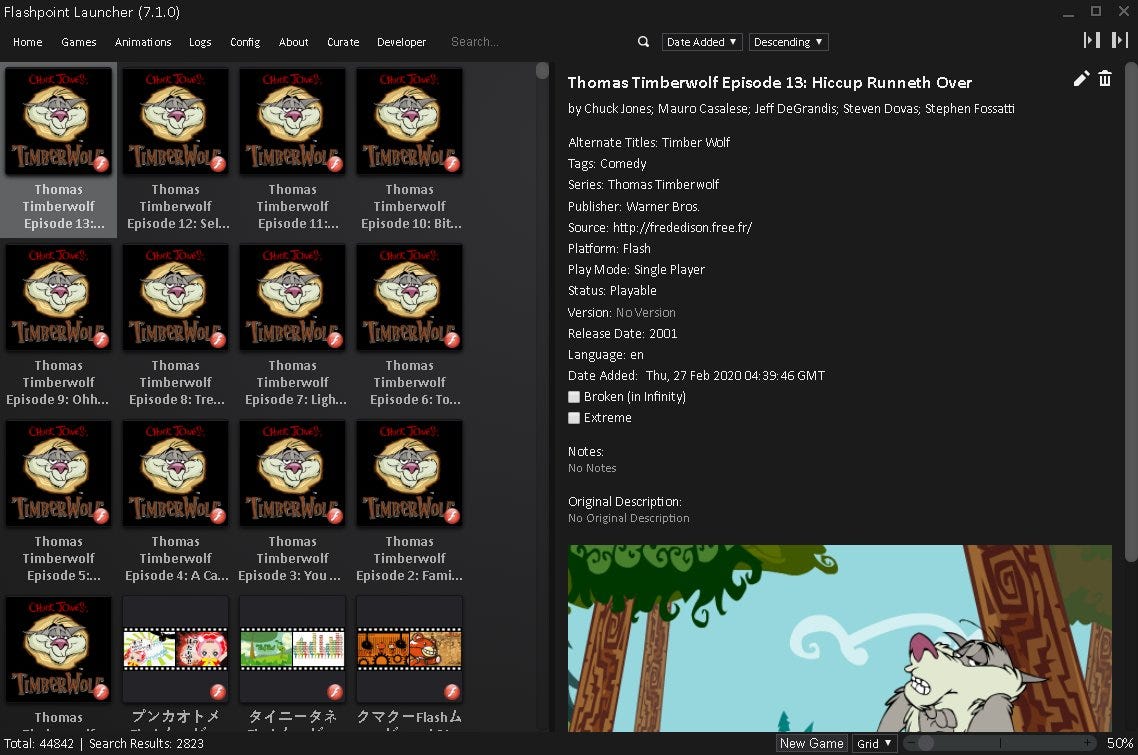The image size is (1138, 755).
Task: Open the Curate menu item
Action: tap(343, 42)
